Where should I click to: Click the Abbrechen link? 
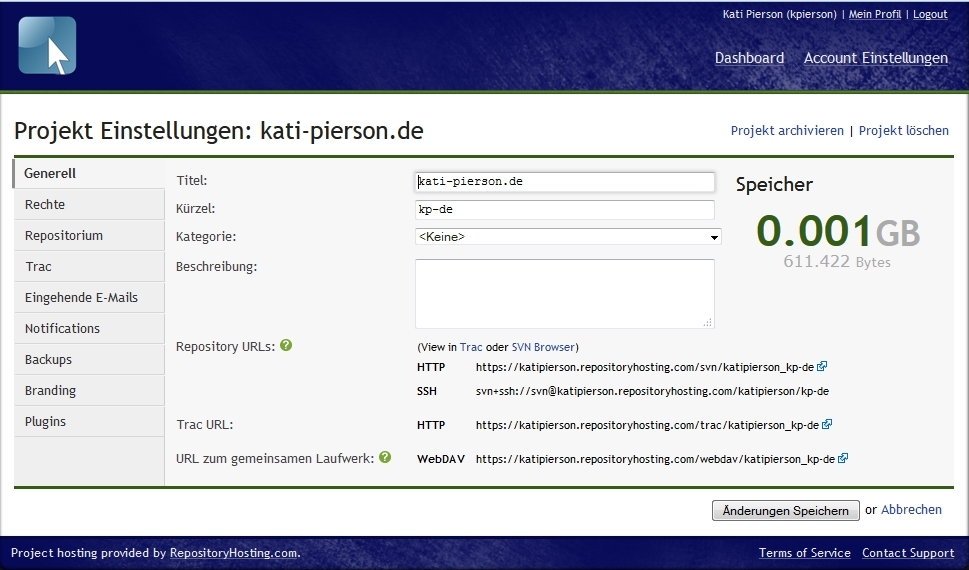911,510
